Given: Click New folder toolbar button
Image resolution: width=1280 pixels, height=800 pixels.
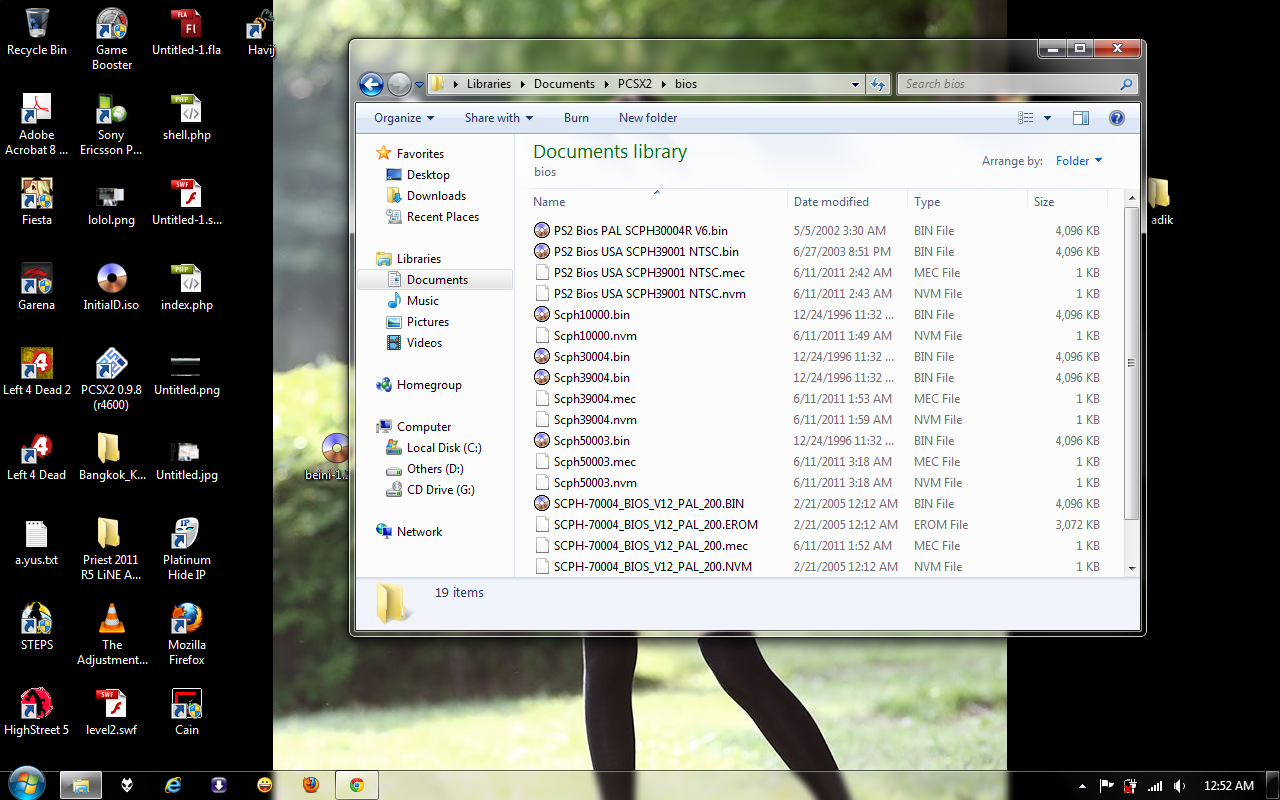Looking at the screenshot, I should coord(648,118).
